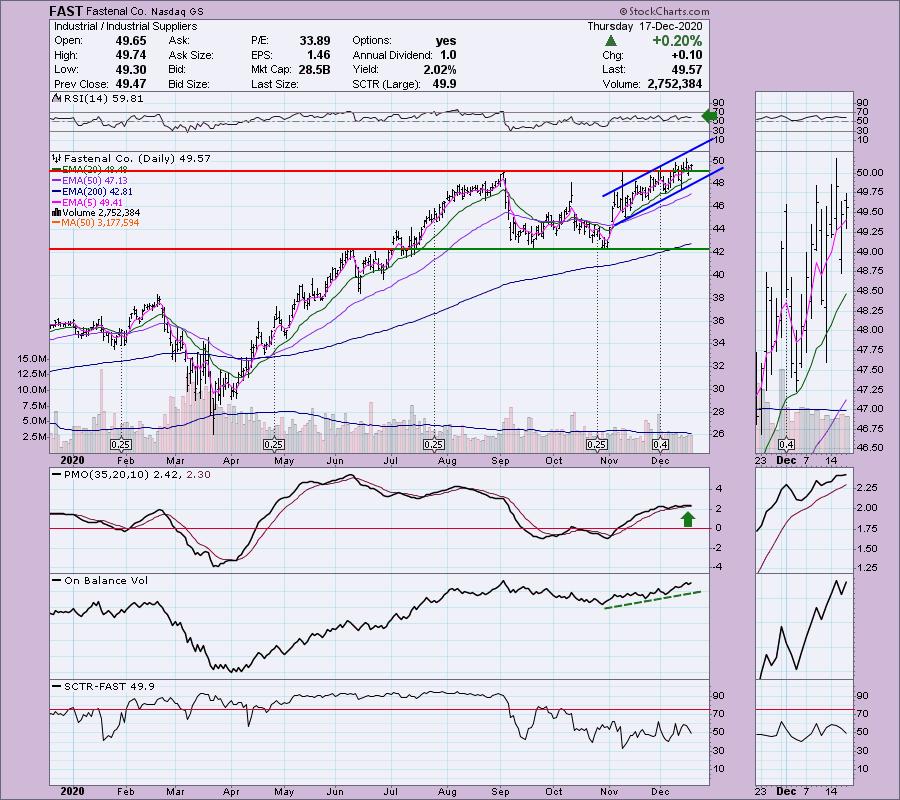Click the SCTR-FAST 49.9 indicator label
Image resolution: width=900 pixels, height=800 pixels.
(103, 686)
